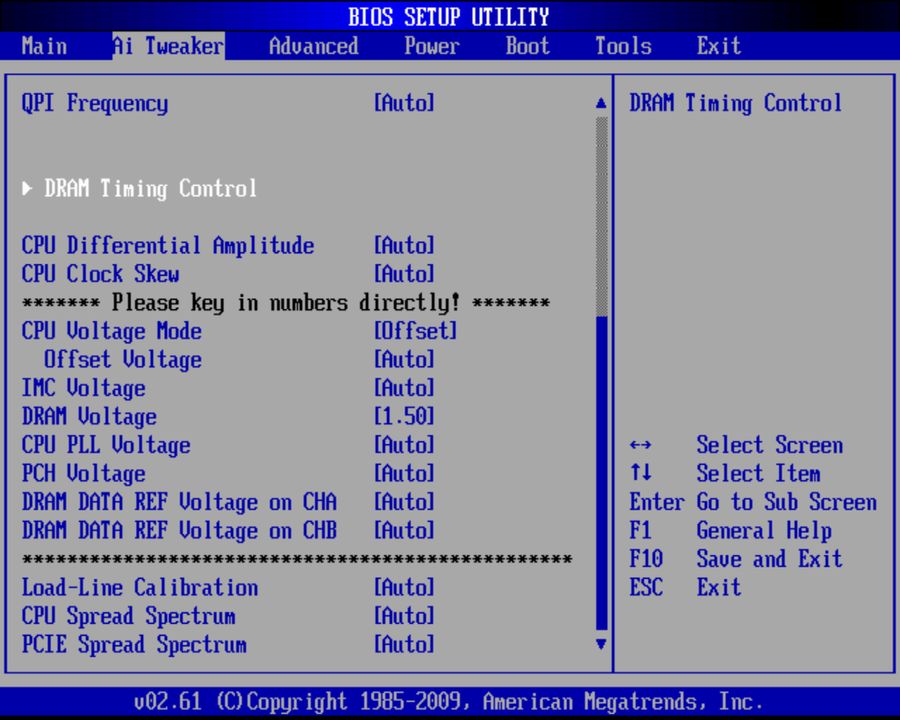The width and height of the screenshot is (900, 720).
Task: Click the Go to Sub Screen help text
Action: 786,502
